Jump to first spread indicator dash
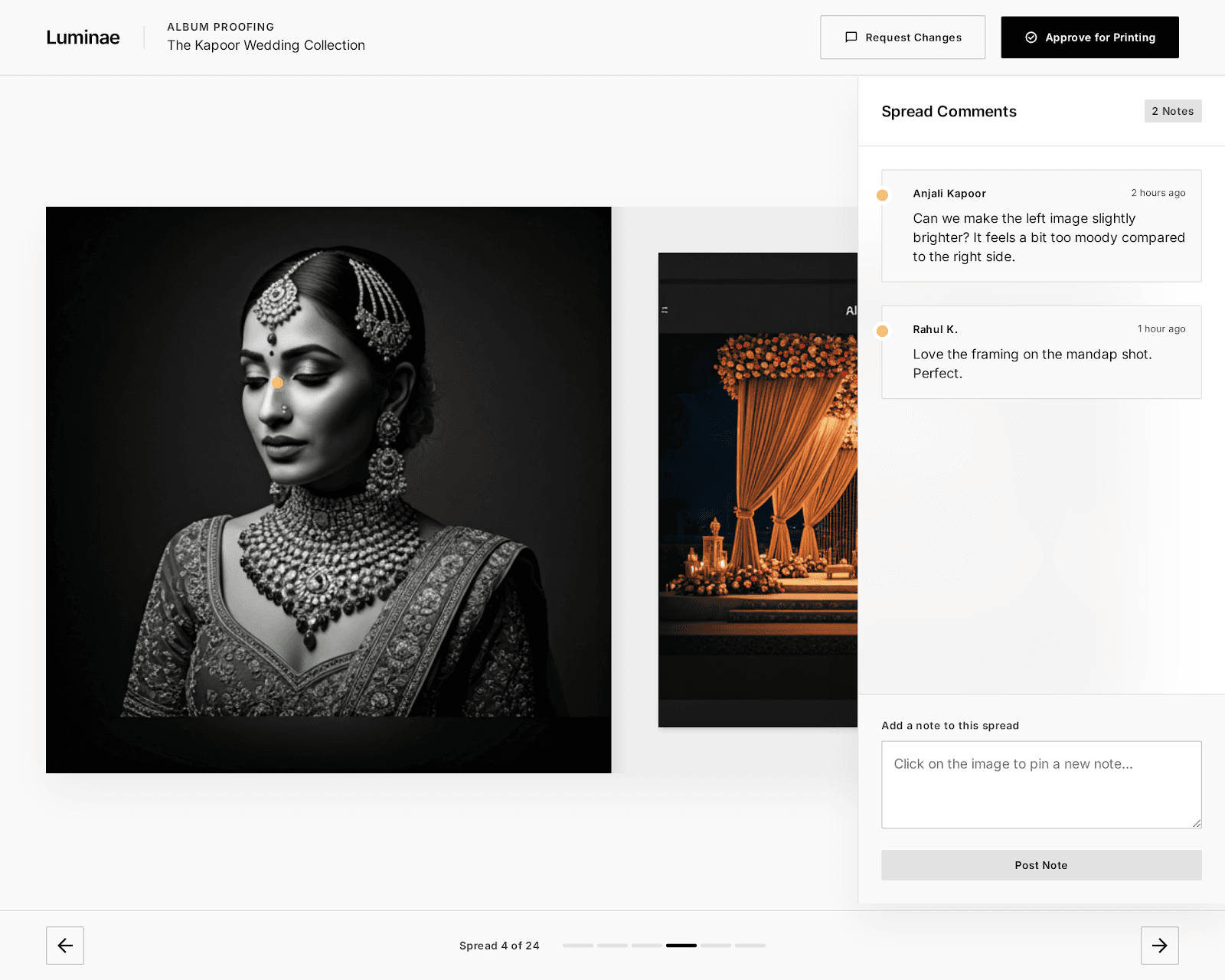This screenshot has height=980, width=1225. 578,946
